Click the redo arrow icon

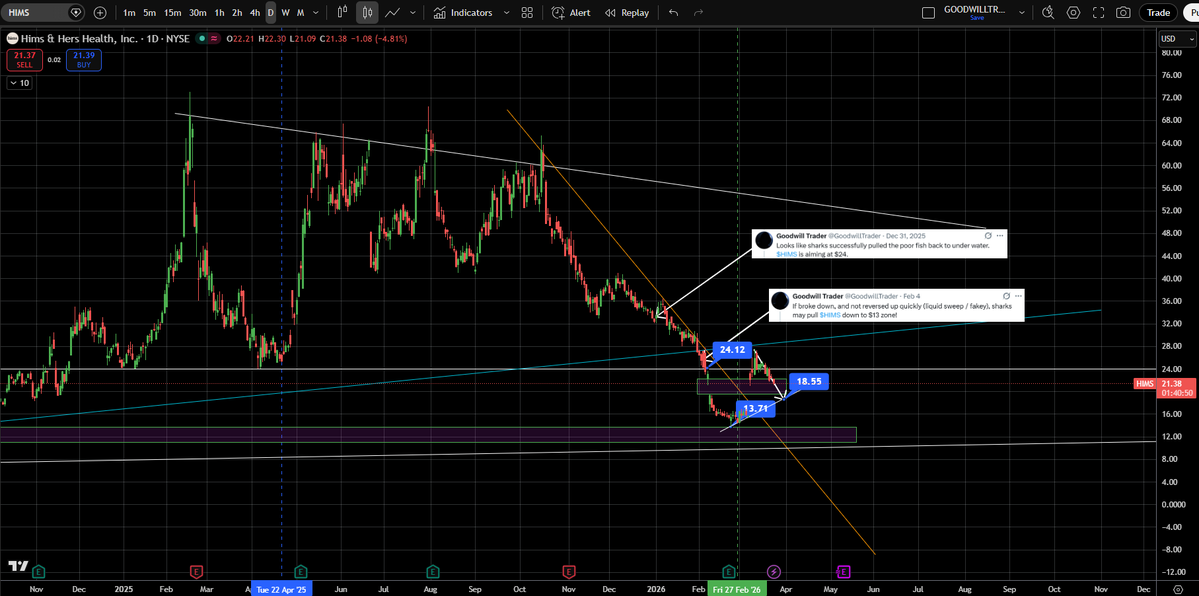(x=697, y=13)
